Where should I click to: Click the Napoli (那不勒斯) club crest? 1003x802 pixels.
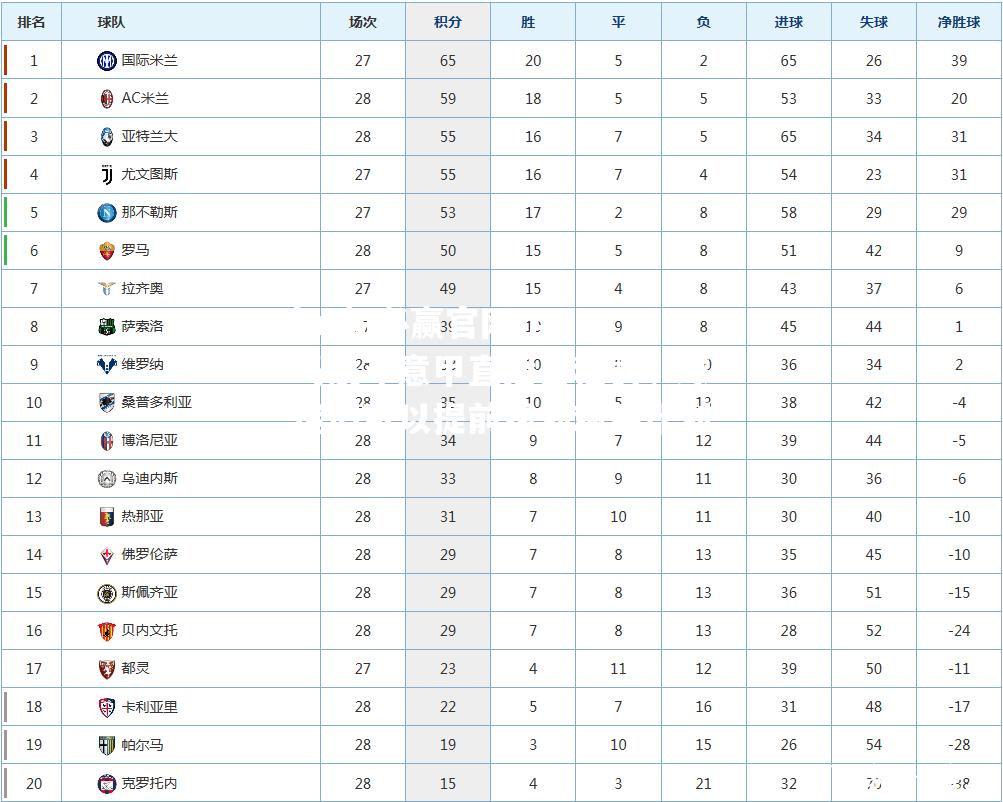point(107,212)
